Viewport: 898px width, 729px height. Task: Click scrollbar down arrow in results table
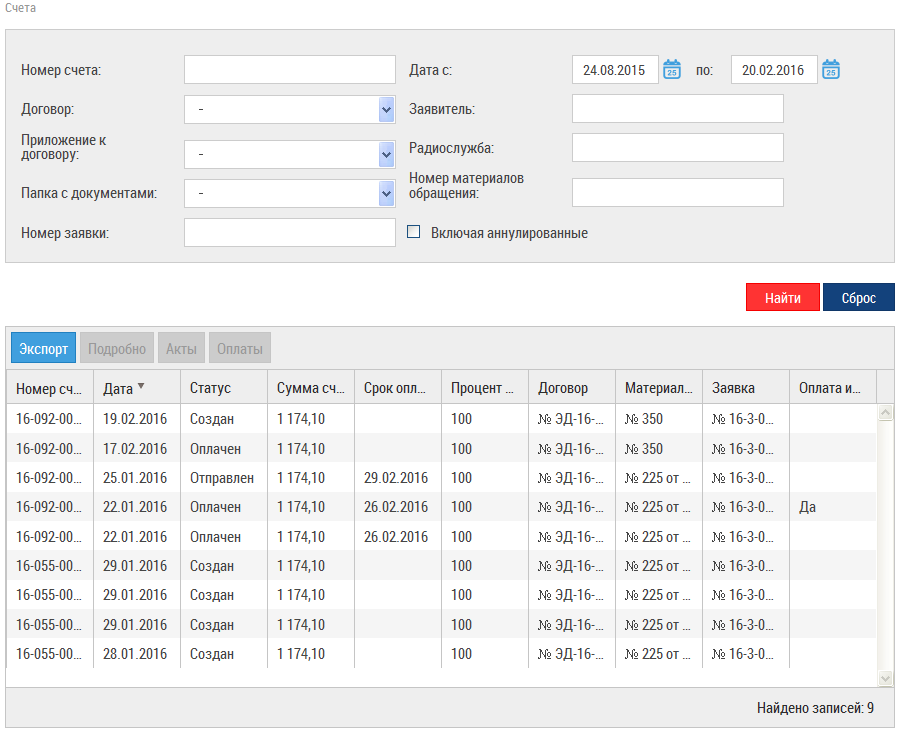tap(885, 679)
